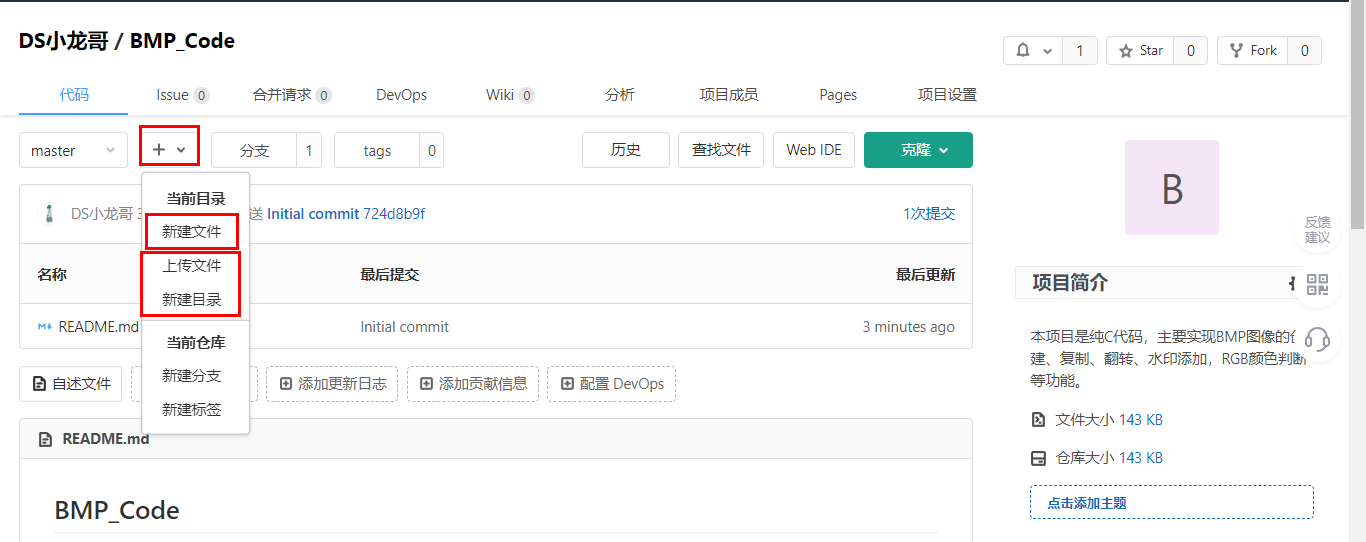Click the 自述文件 button
1366x542 pixels.
[x=71, y=384]
